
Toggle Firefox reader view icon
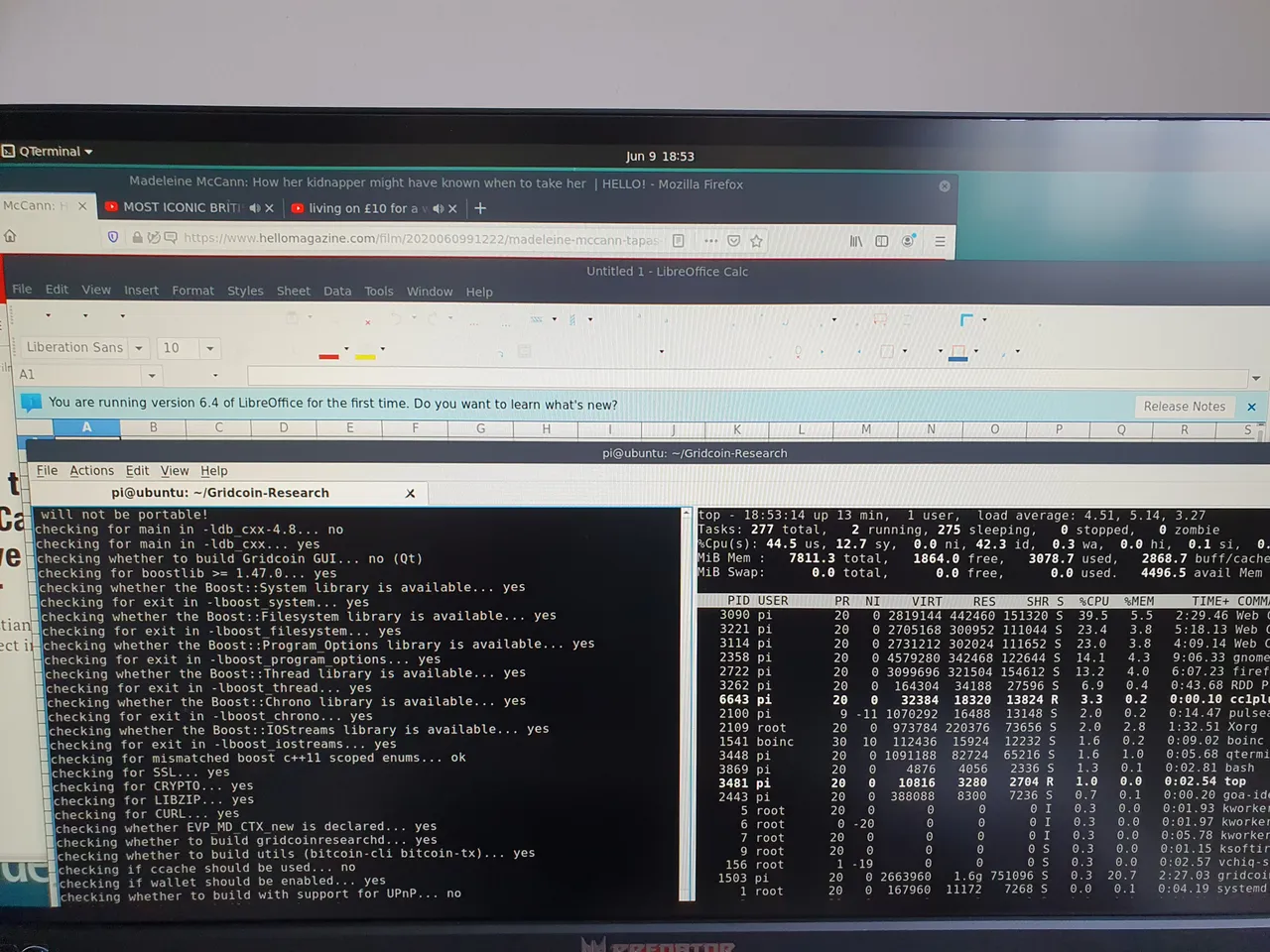pyautogui.click(x=679, y=241)
